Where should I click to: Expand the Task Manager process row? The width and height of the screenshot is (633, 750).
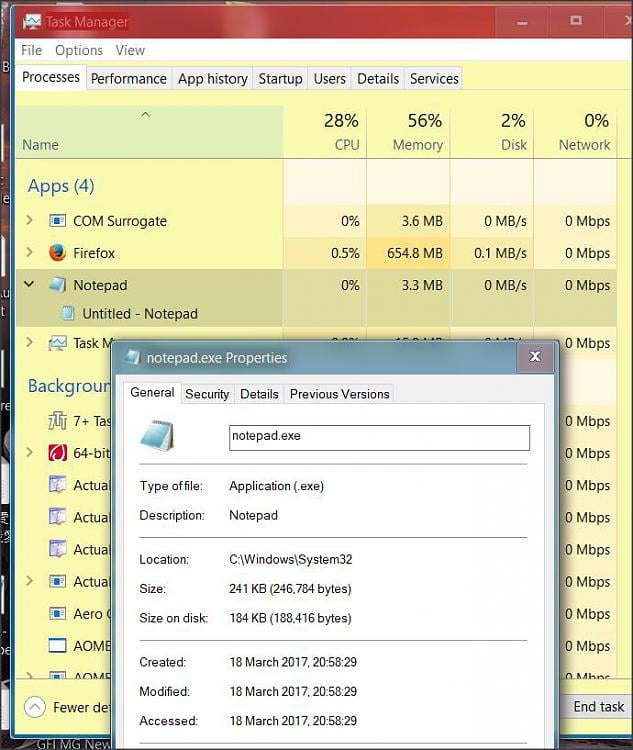(x=29, y=342)
